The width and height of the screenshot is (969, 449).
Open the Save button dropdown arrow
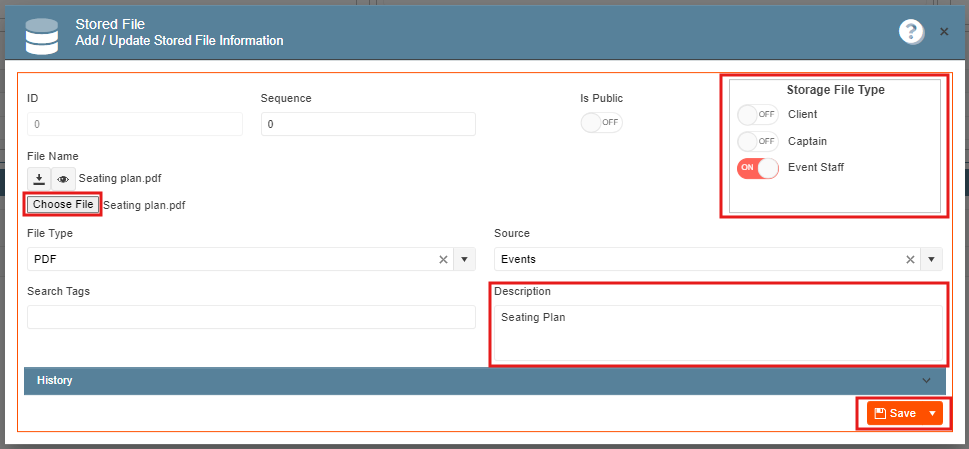(x=933, y=413)
